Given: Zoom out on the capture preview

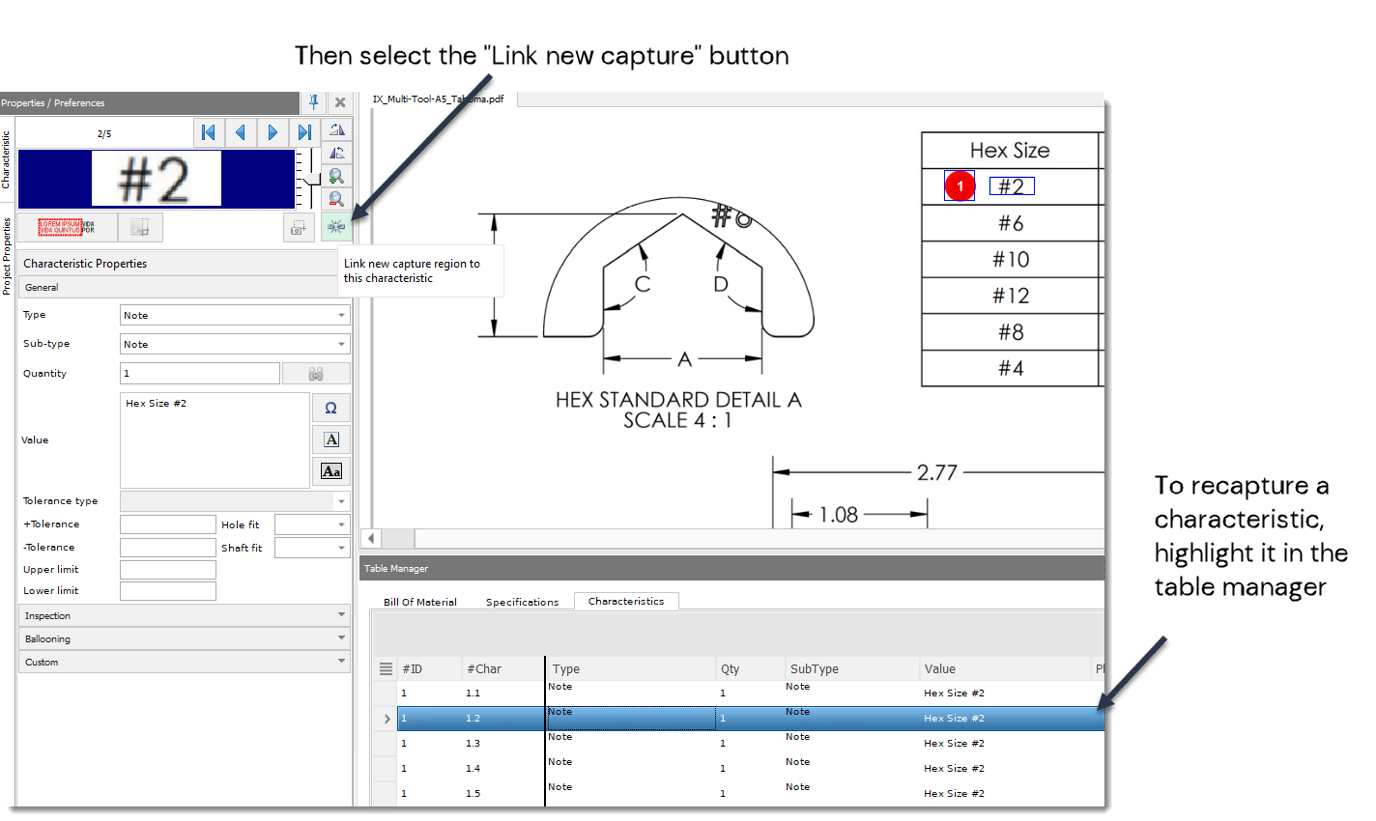Looking at the screenshot, I should (x=337, y=198).
